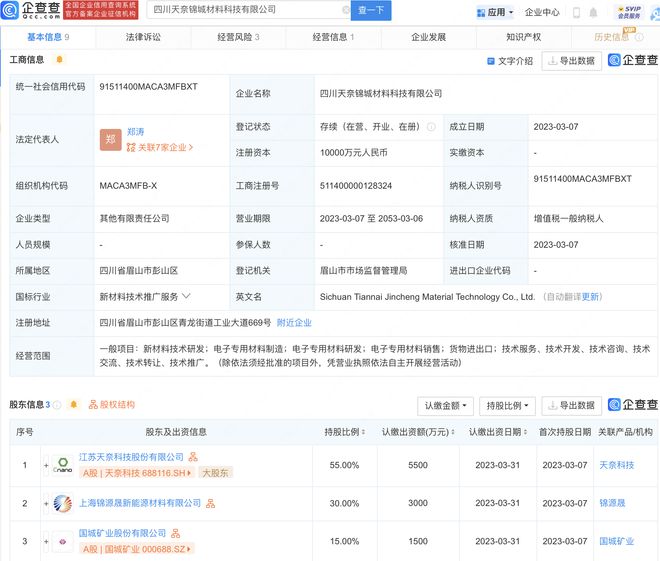Open 附近企业 link by registered address
Screen dimensions: 660x561
(x=294, y=323)
